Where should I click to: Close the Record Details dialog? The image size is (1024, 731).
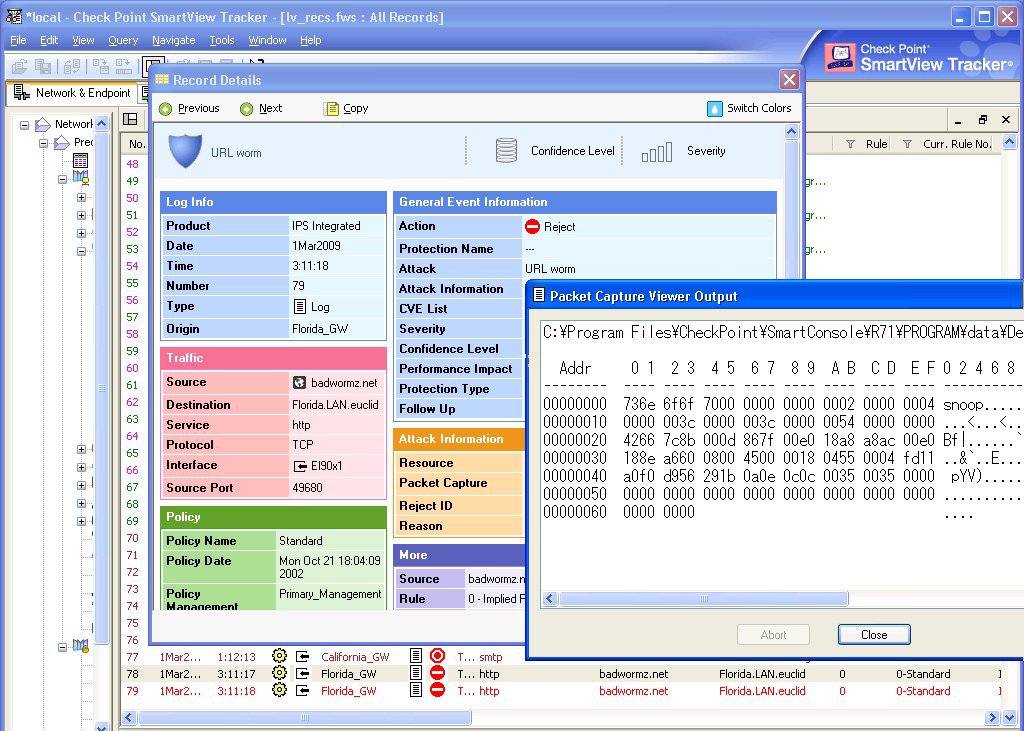pyautogui.click(x=789, y=80)
